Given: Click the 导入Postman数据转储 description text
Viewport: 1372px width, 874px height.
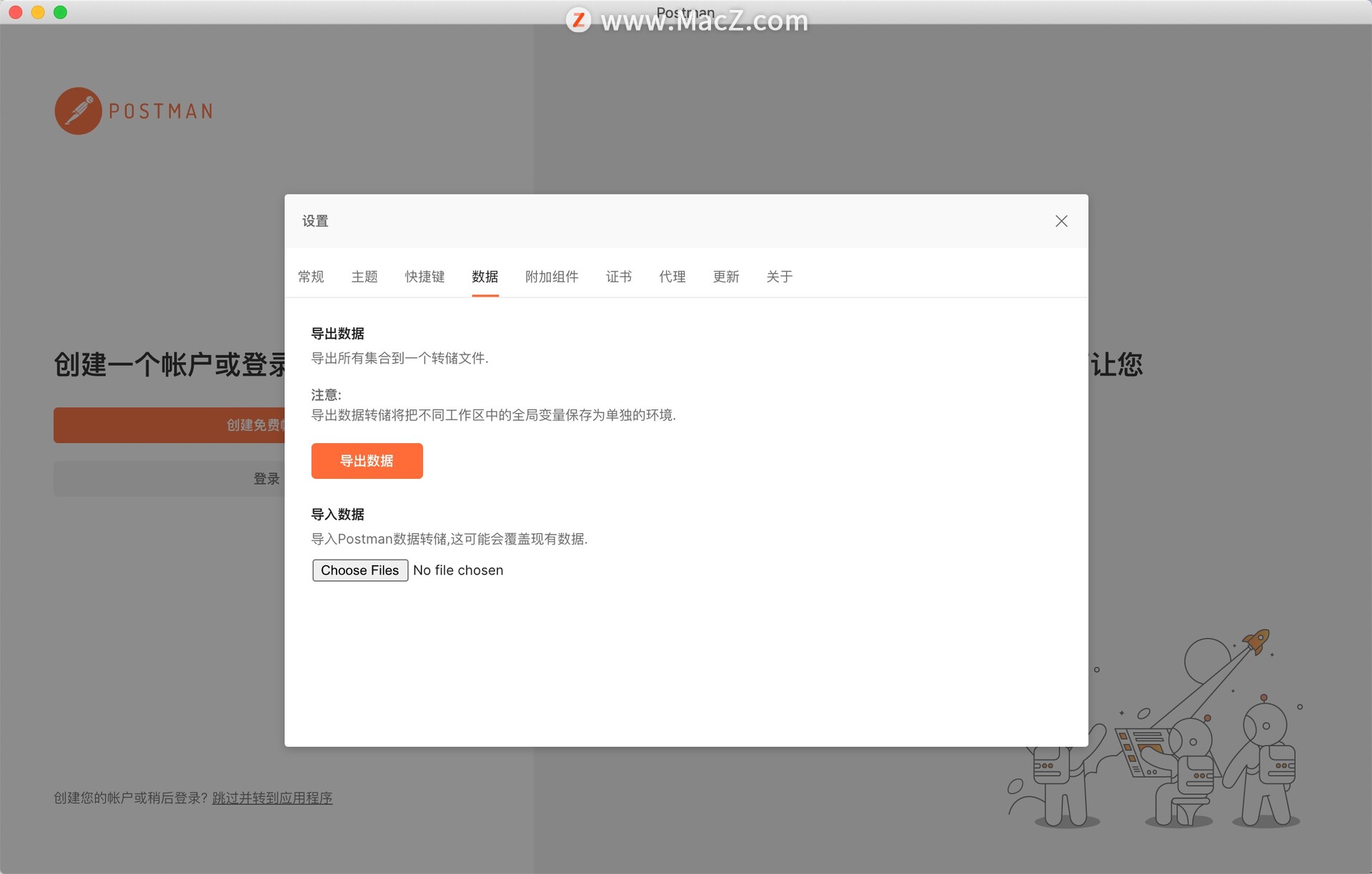Looking at the screenshot, I should 449,539.
